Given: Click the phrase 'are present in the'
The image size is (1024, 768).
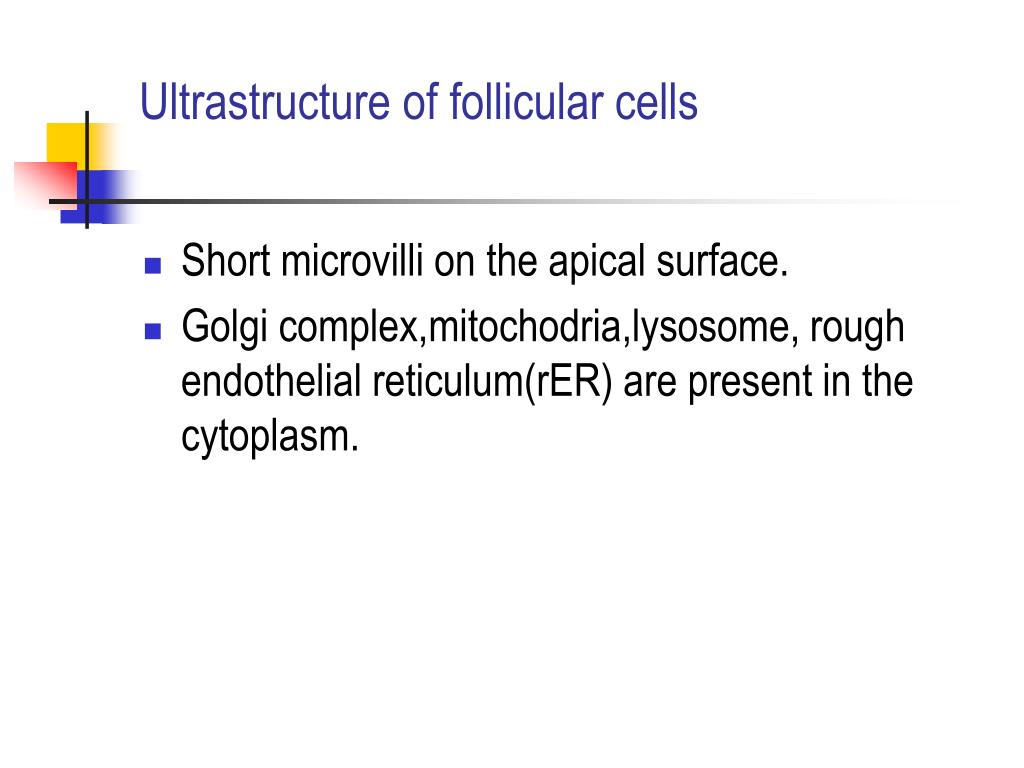Looking at the screenshot, I should [x=768, y=381].
